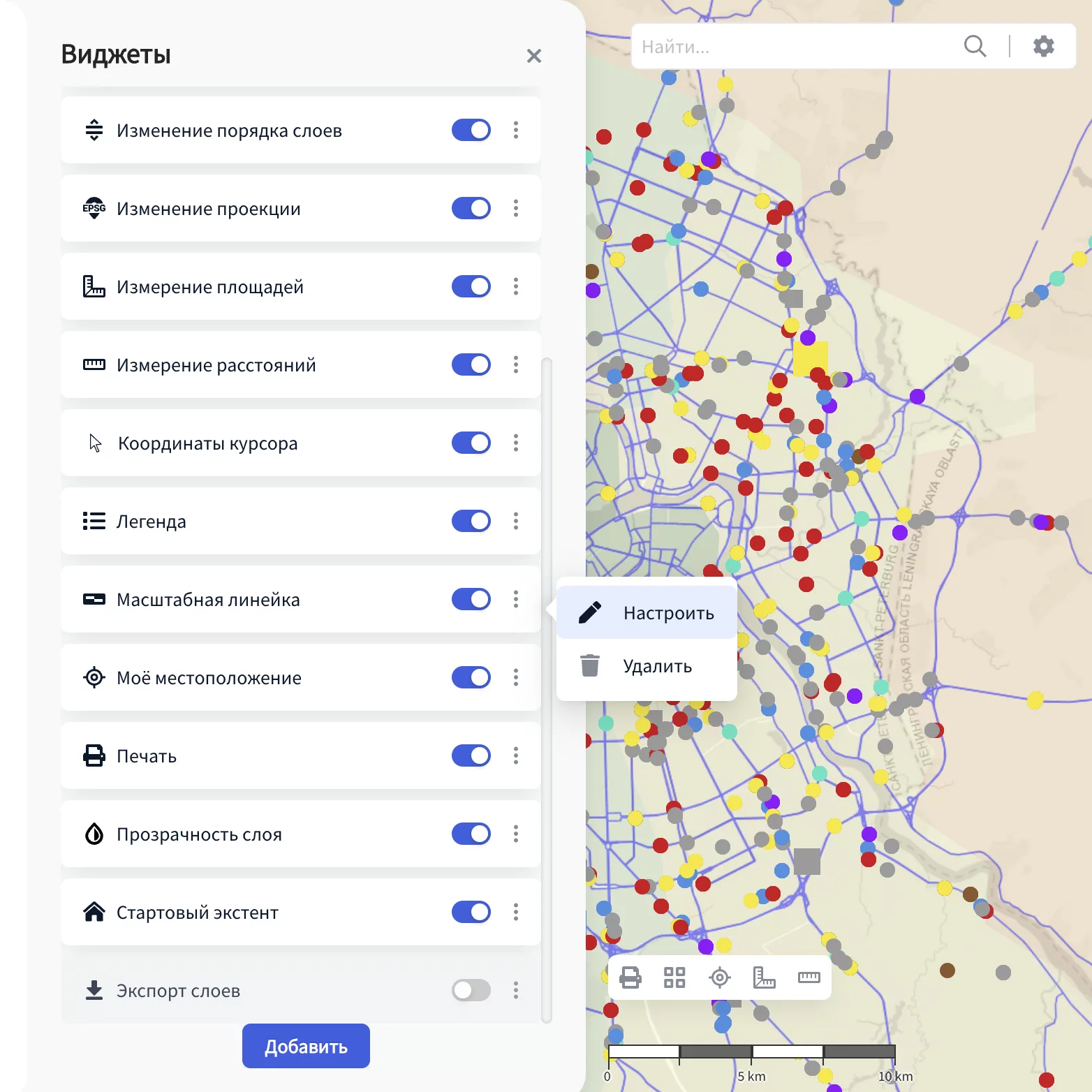Click the my location target icon on map
This screenshot has height=1092, width=1092.
tap(719, 977)
